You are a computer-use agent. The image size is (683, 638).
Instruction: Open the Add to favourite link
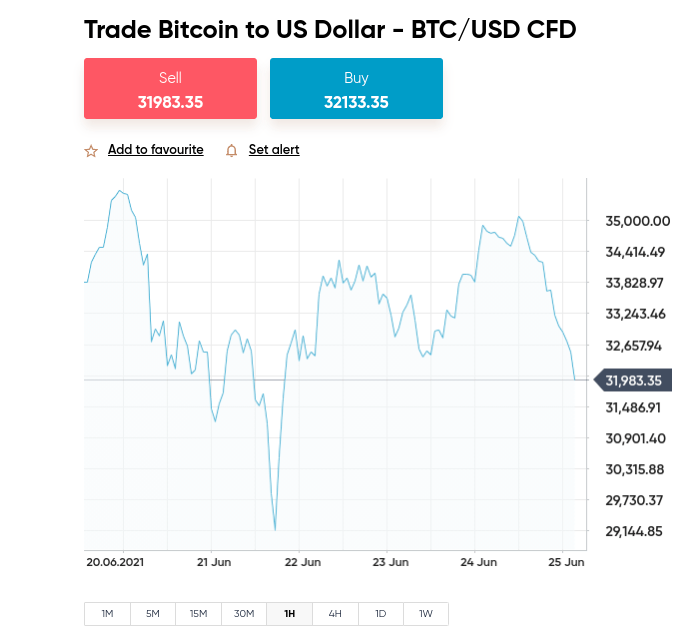pyautogui.click(x=156, y=149)
